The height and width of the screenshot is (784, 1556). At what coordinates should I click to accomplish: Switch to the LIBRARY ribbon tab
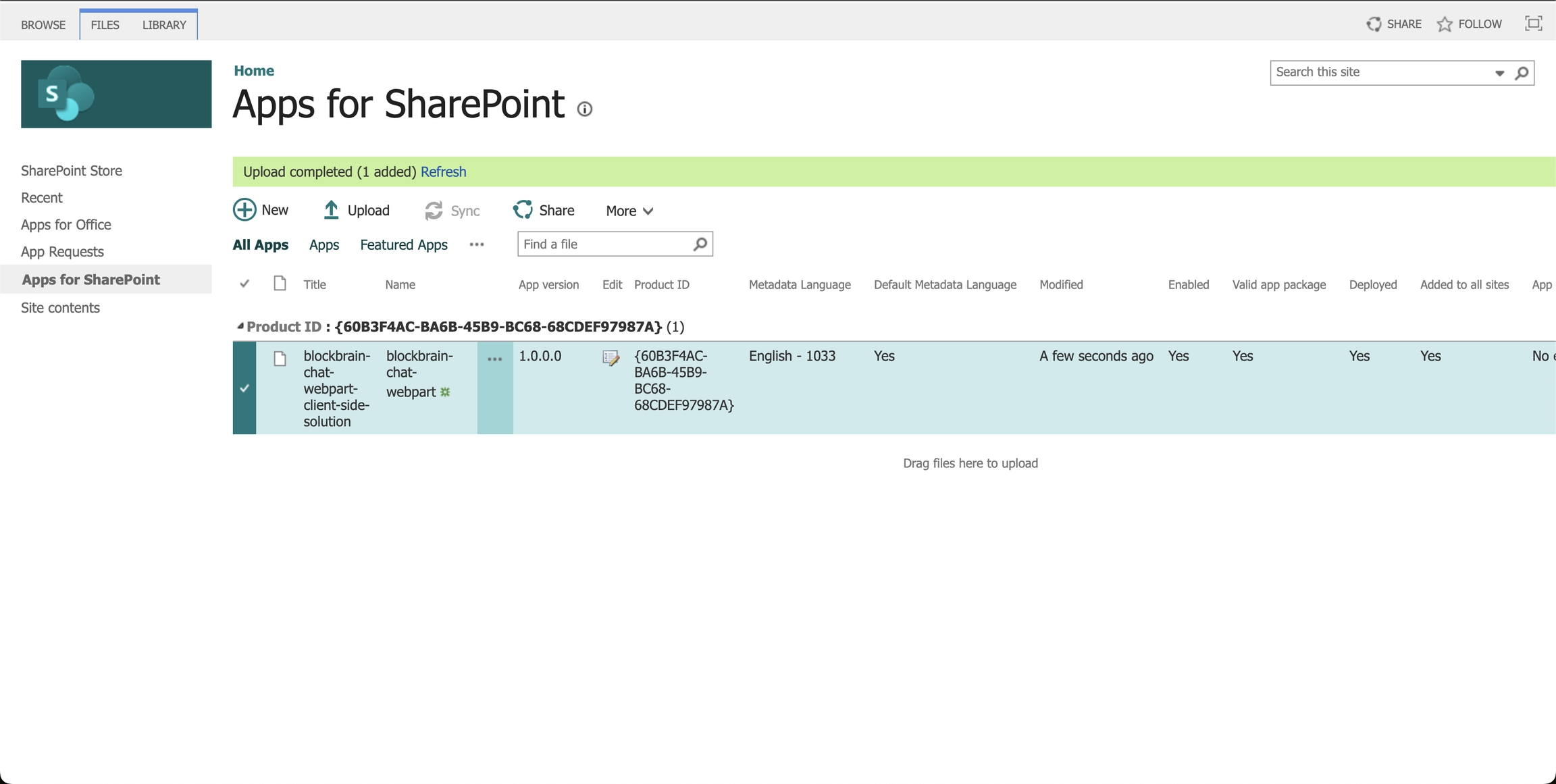point(164,25)
